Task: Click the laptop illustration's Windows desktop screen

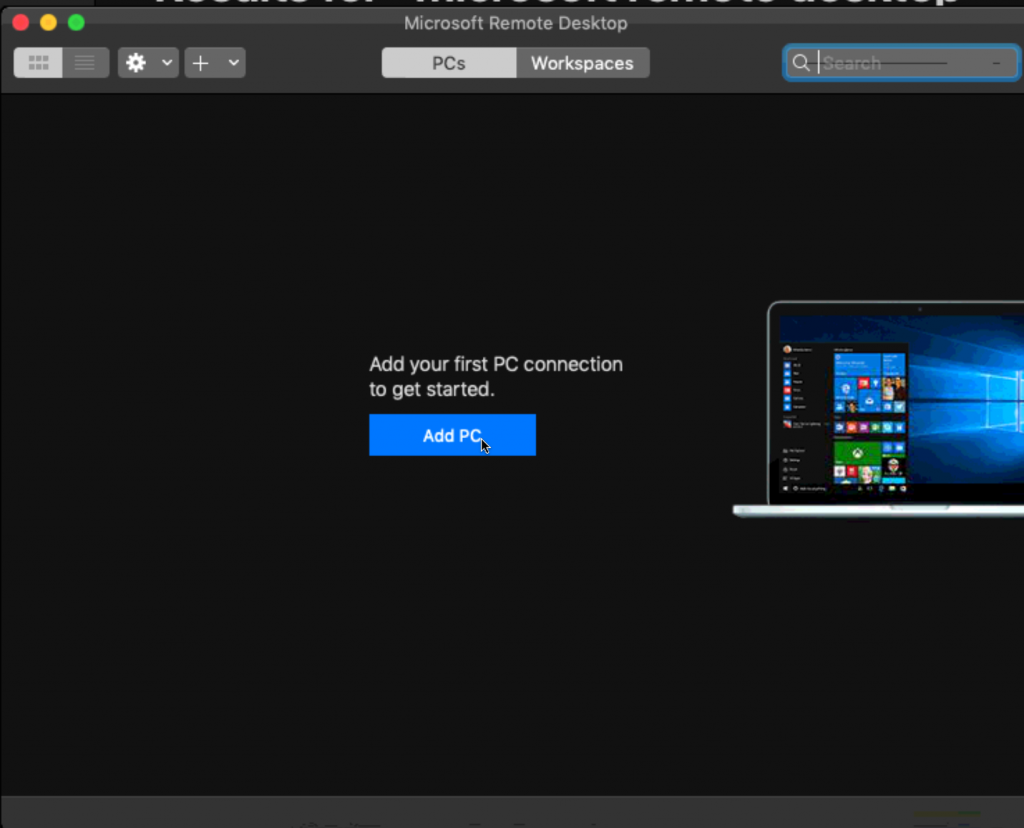Action: pos(960,400)
